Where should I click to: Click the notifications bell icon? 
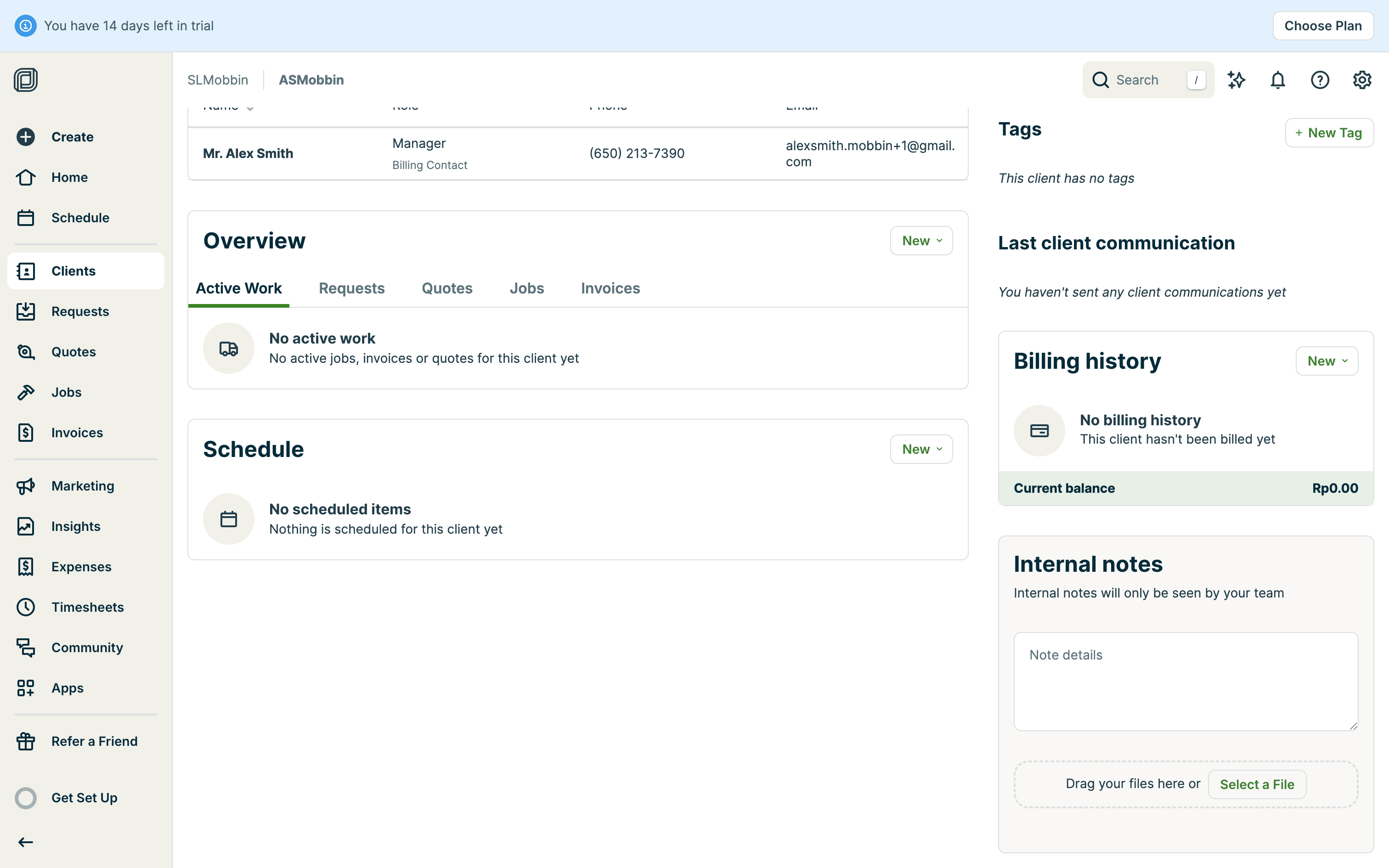tap(1278, 80)
